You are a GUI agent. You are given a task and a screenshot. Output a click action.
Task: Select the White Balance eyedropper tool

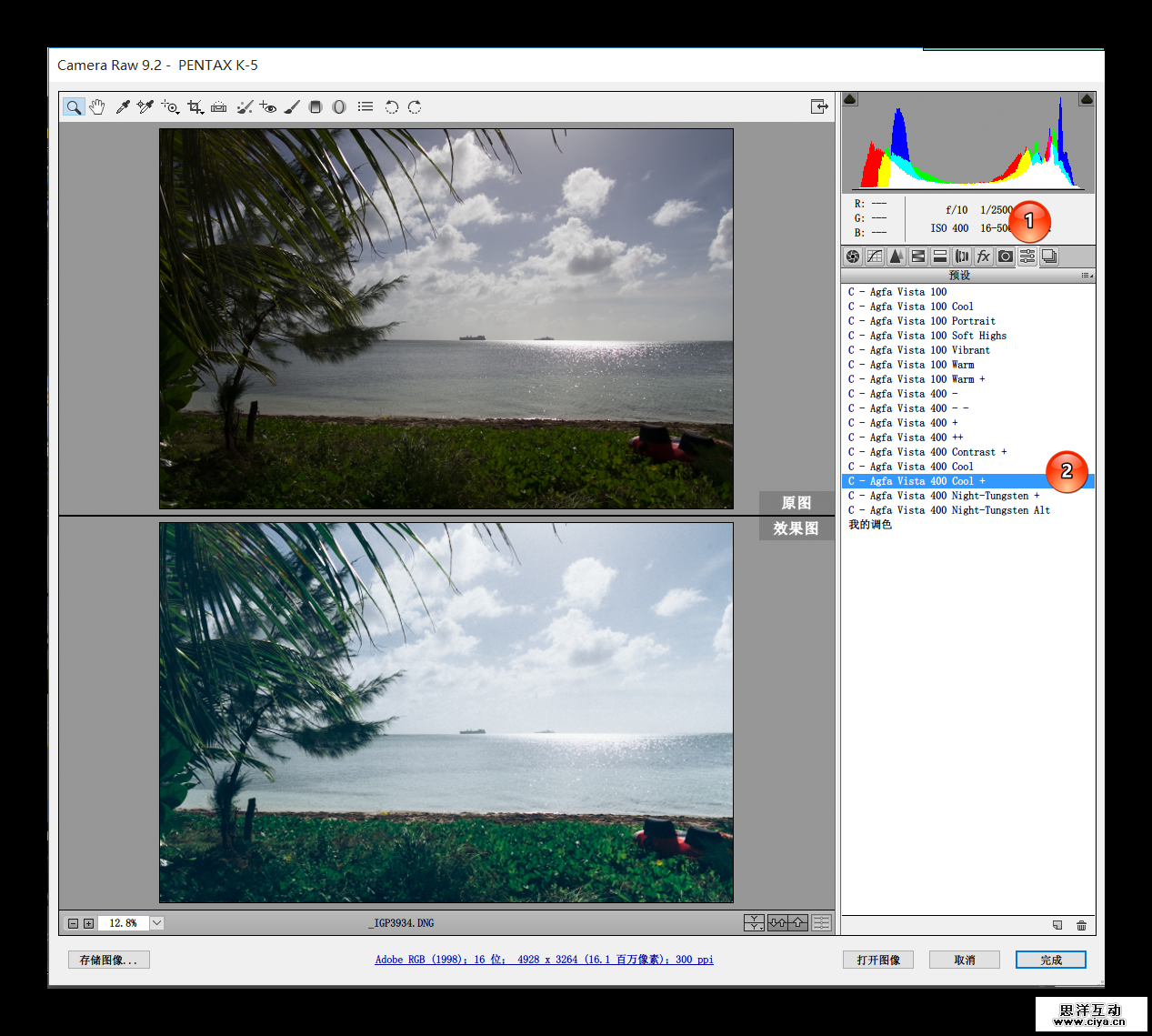pyautogui.click(x=122, y=107)
